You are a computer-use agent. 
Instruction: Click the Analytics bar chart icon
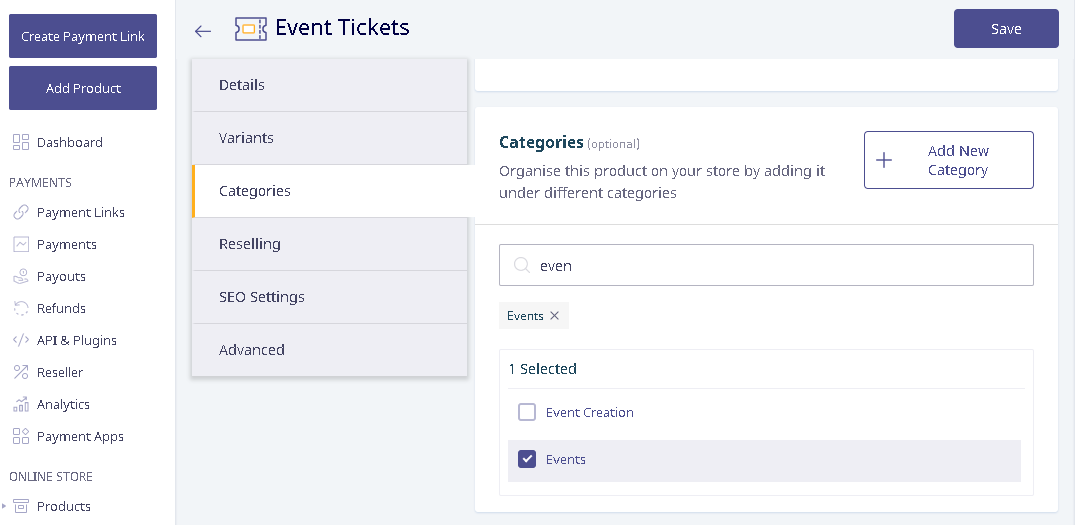click(21, 404)
